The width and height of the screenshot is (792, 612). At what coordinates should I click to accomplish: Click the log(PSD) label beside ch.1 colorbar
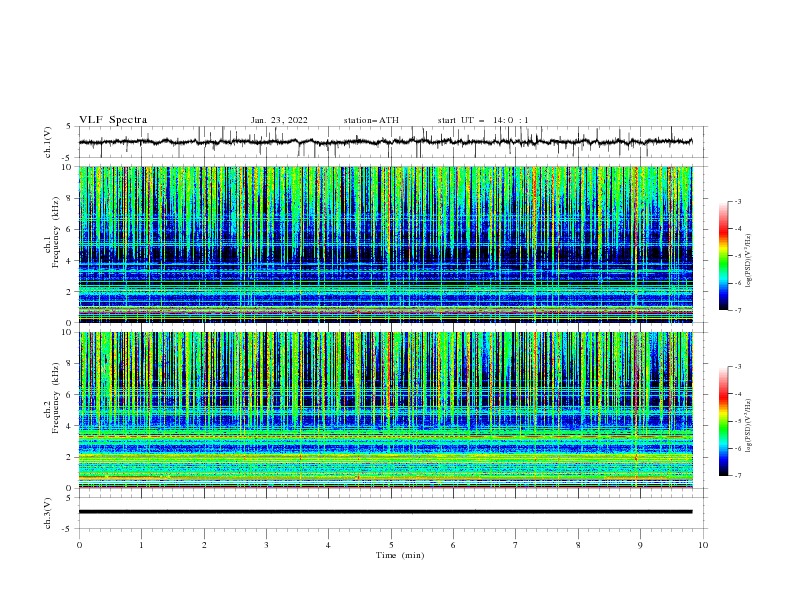pos(749,261)
